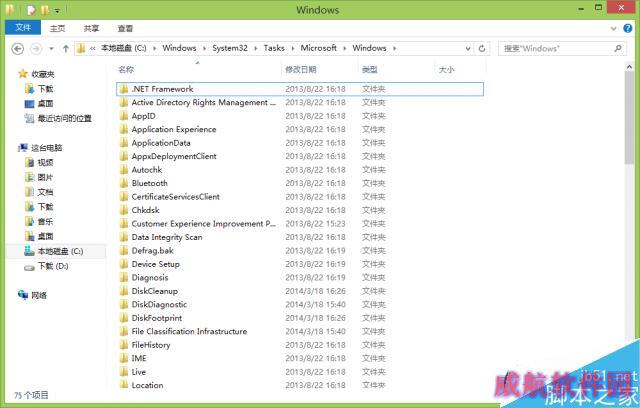
Task: Switch to the 主页 ribbon tab
Action: tap(58, 28)
